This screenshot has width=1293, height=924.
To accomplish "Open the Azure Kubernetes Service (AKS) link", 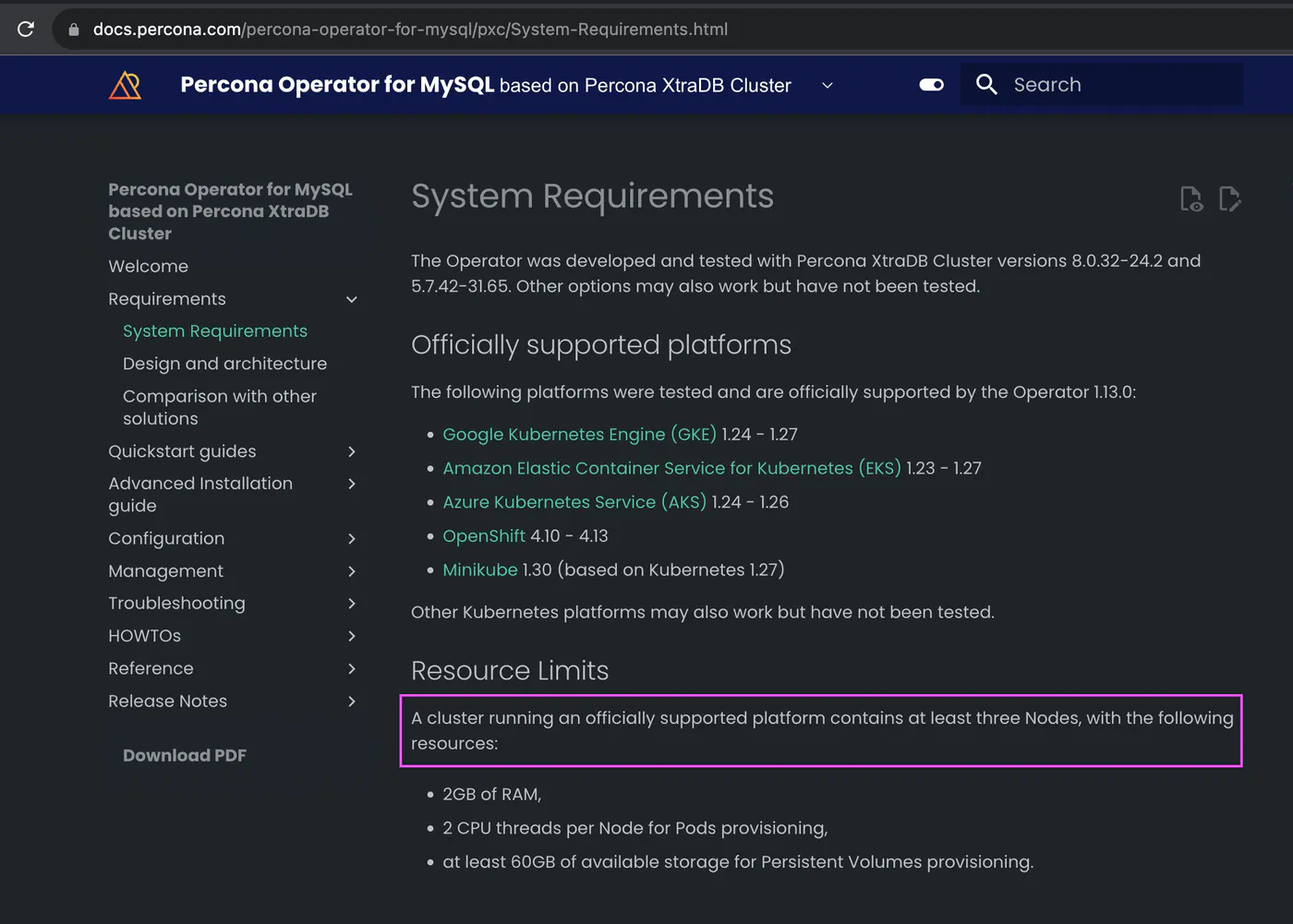I will [574, 502].
